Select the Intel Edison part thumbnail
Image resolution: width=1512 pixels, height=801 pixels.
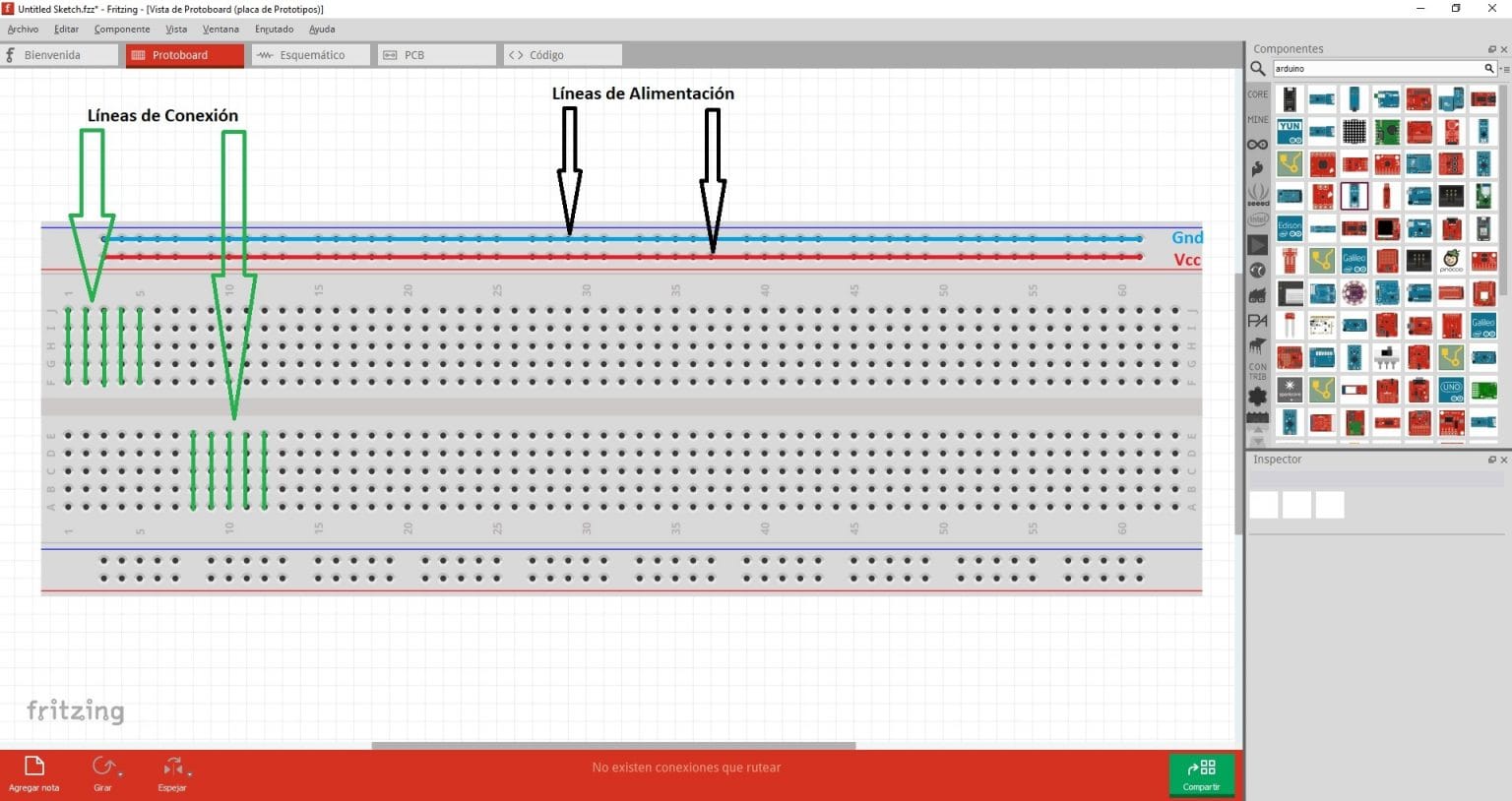click(1290, 229)
